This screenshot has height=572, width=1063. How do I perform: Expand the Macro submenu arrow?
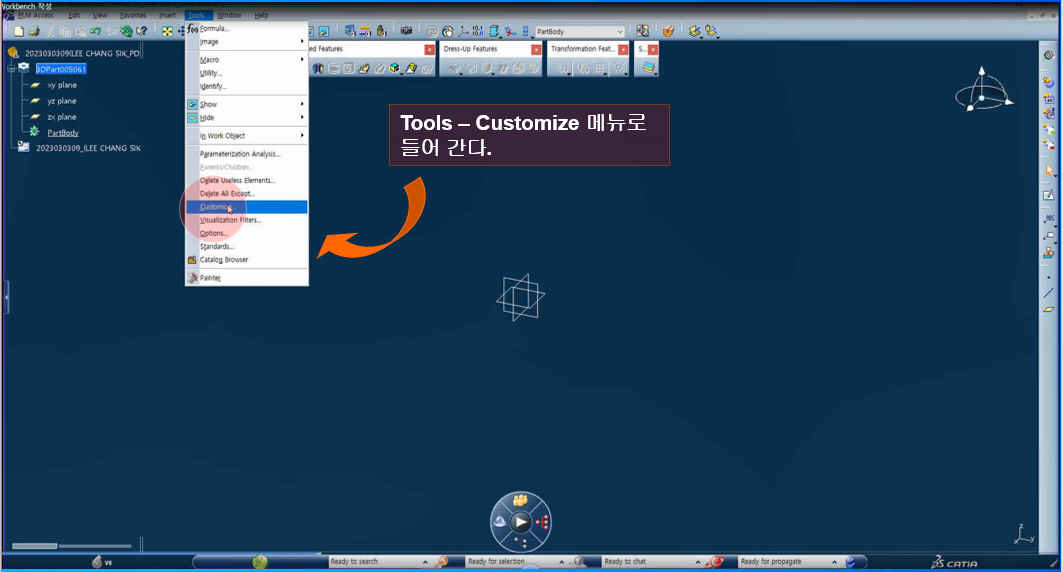tap(302, 60)
